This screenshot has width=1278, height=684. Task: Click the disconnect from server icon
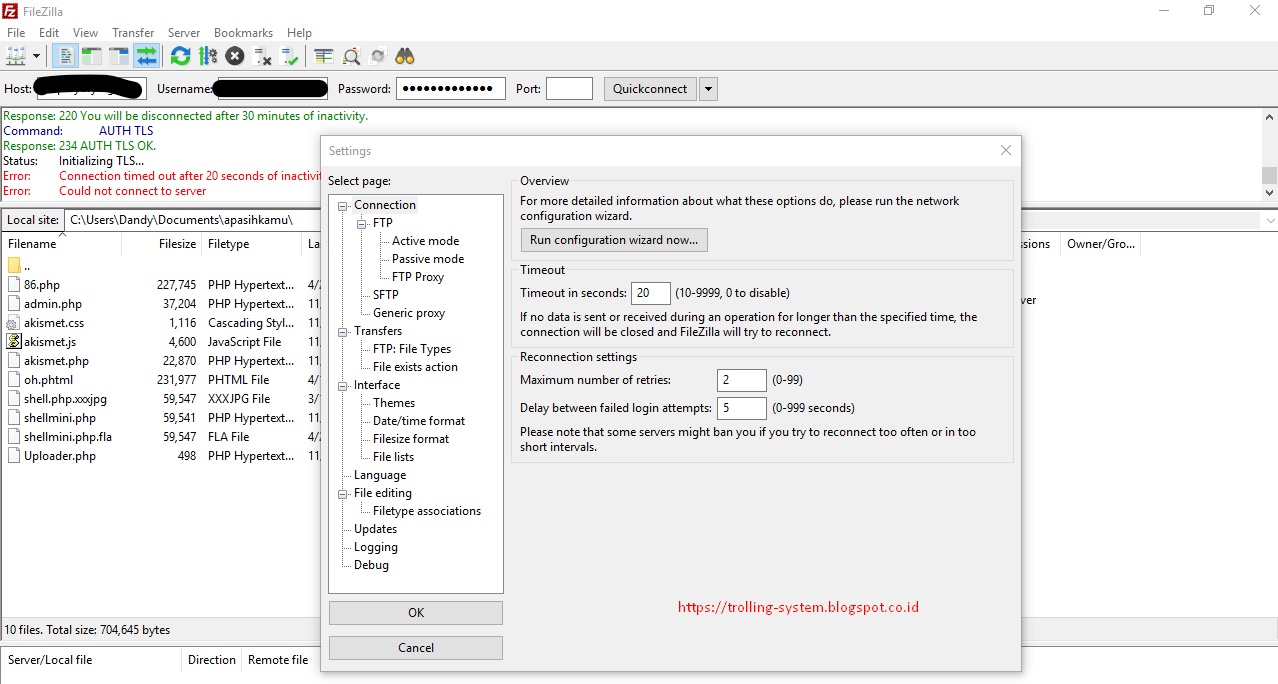(262, 56)
